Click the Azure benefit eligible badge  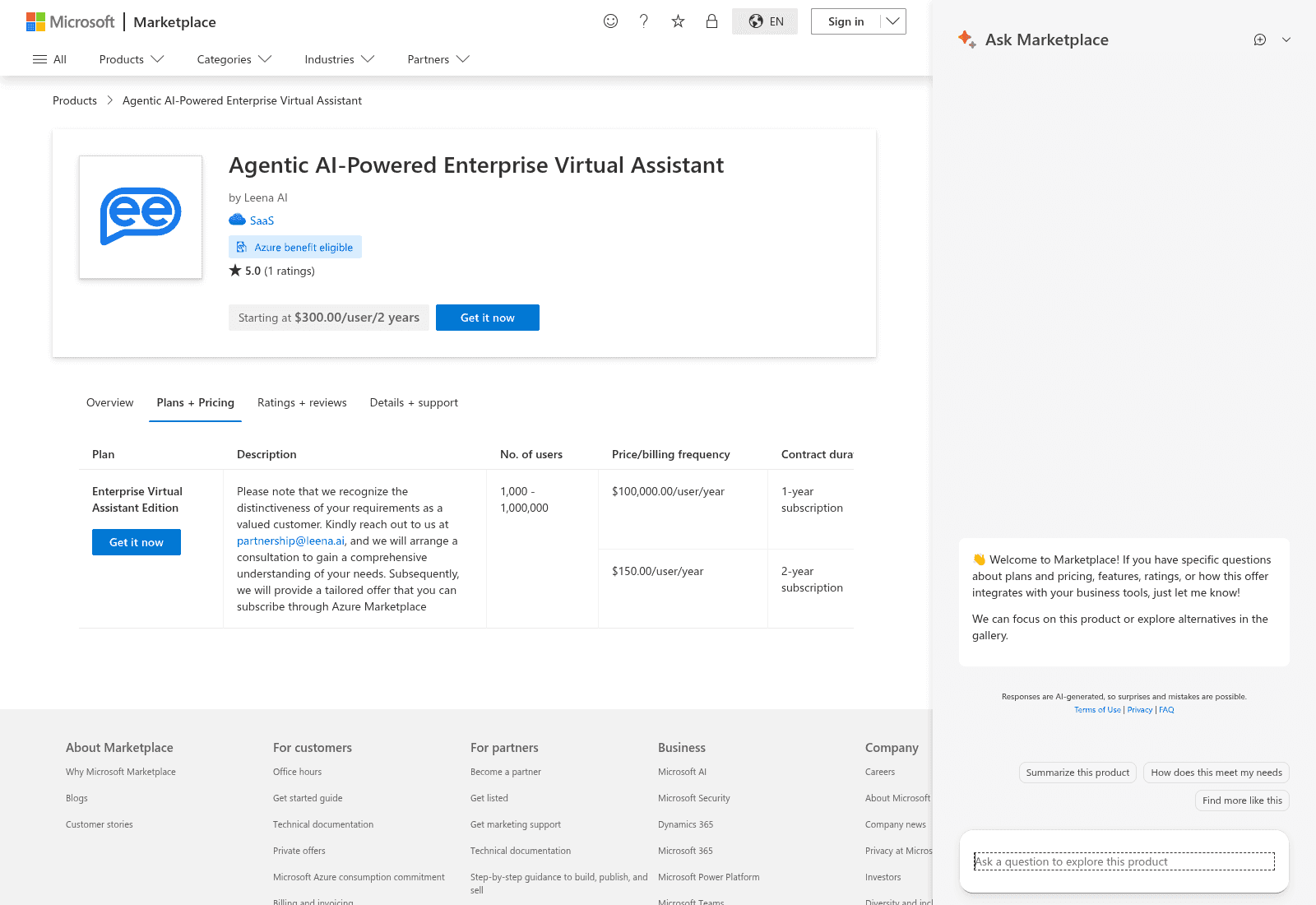(x=295, y=247)
